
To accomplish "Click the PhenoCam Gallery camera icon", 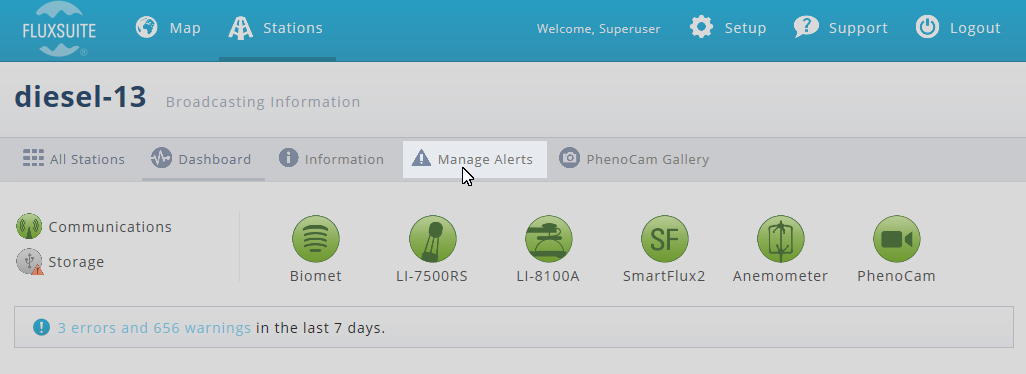I will 569,158.
